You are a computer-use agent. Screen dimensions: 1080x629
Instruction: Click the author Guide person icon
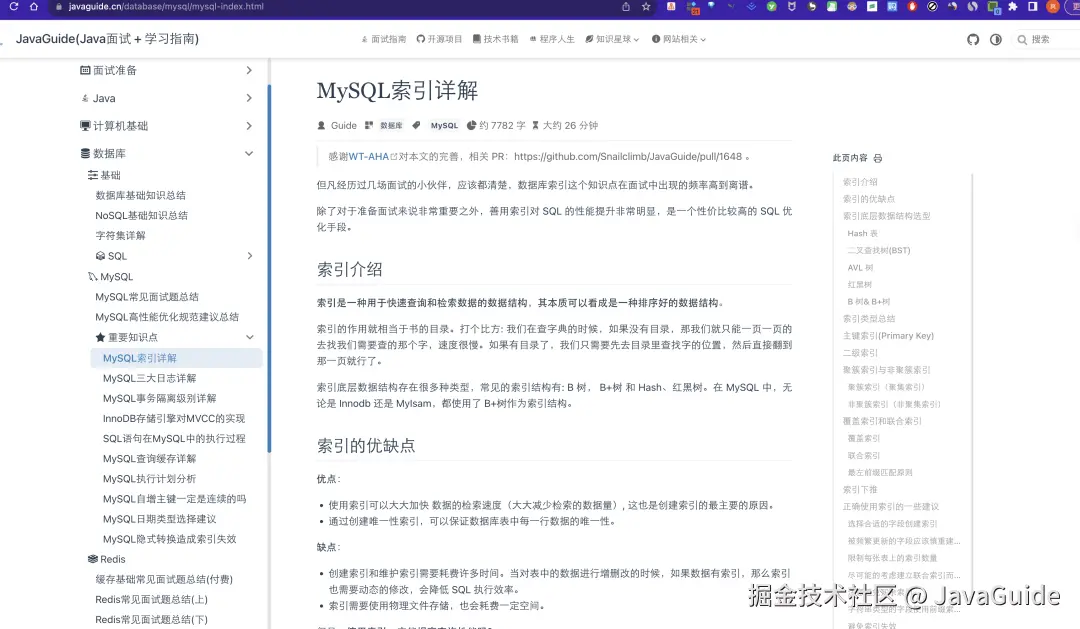coord(321,125)
